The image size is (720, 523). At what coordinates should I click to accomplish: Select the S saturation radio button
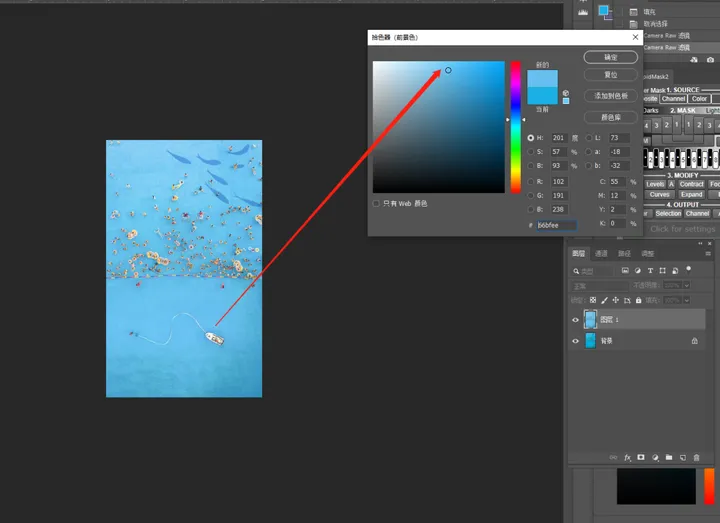[x=531, y=152]
